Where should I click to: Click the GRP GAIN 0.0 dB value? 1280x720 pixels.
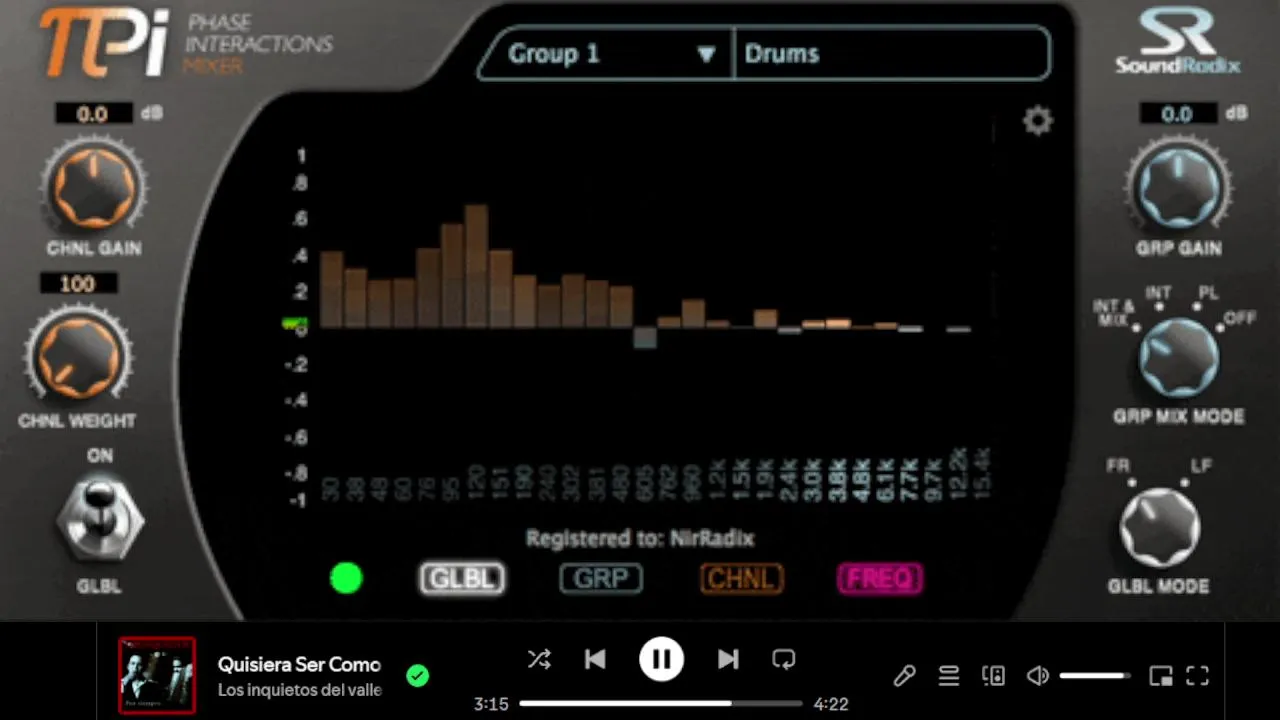tap(1177, 114)
